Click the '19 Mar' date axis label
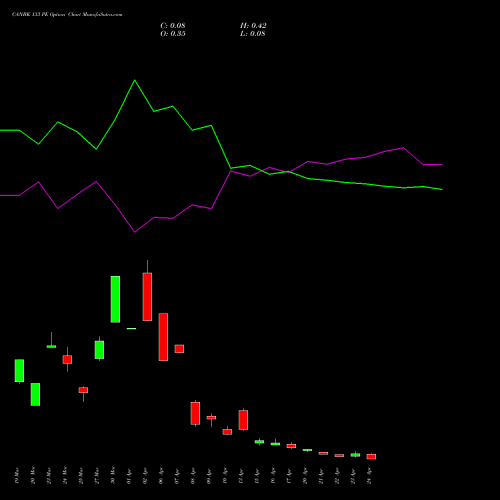Screen dimensions: 500x500 pos(17,476)
